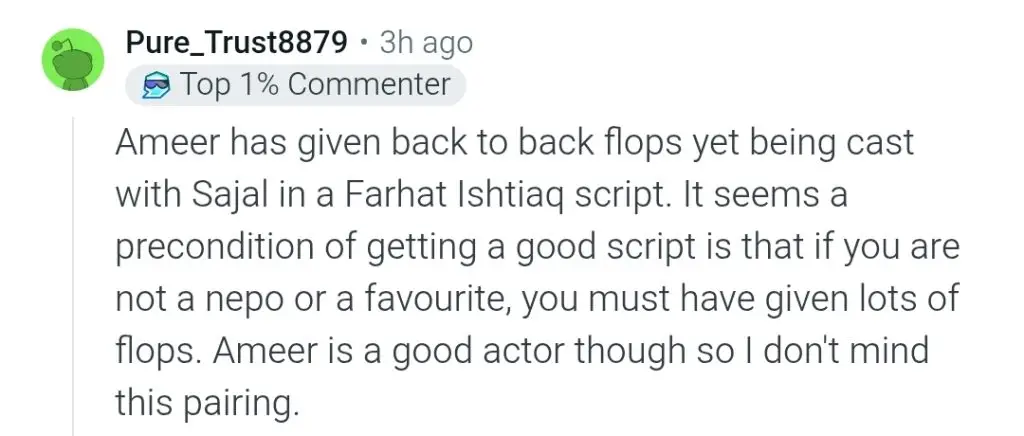Screen dimensions: 1024x436
Task: Open the green Snoo avatar of Pure_Trust8879
Action: 73,59
